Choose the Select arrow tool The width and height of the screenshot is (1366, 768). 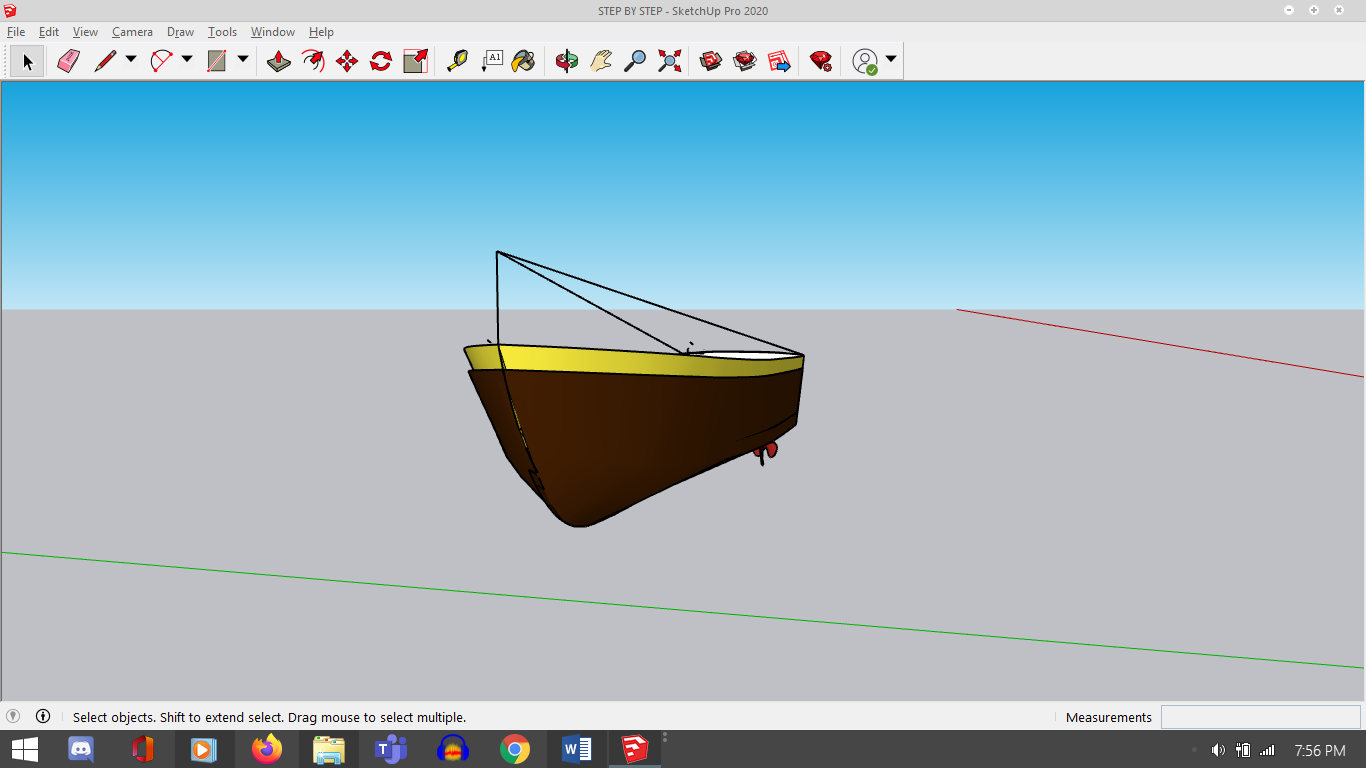click(x=28, y=61)
